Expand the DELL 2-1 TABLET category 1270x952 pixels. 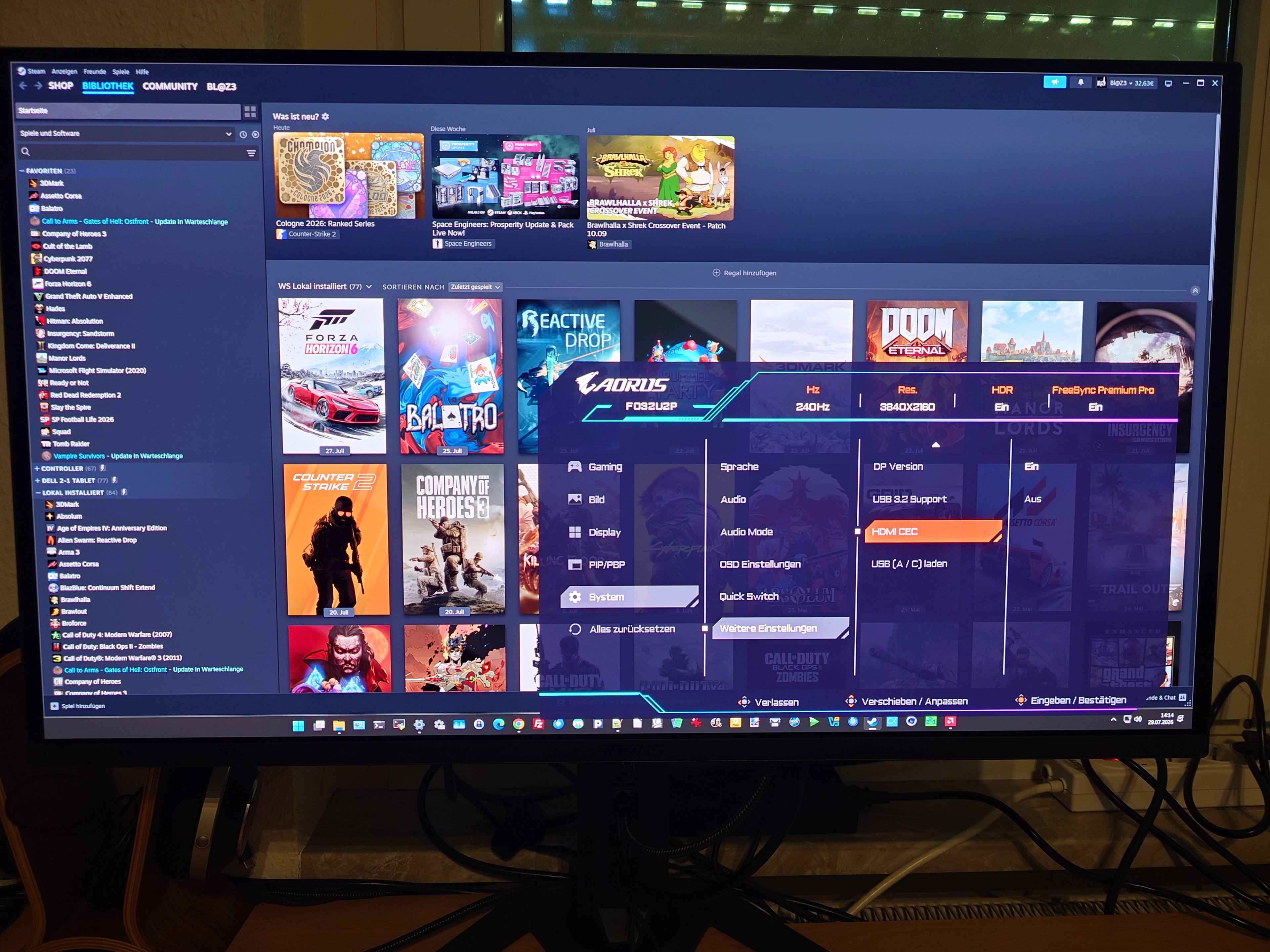tap(37, 481)
